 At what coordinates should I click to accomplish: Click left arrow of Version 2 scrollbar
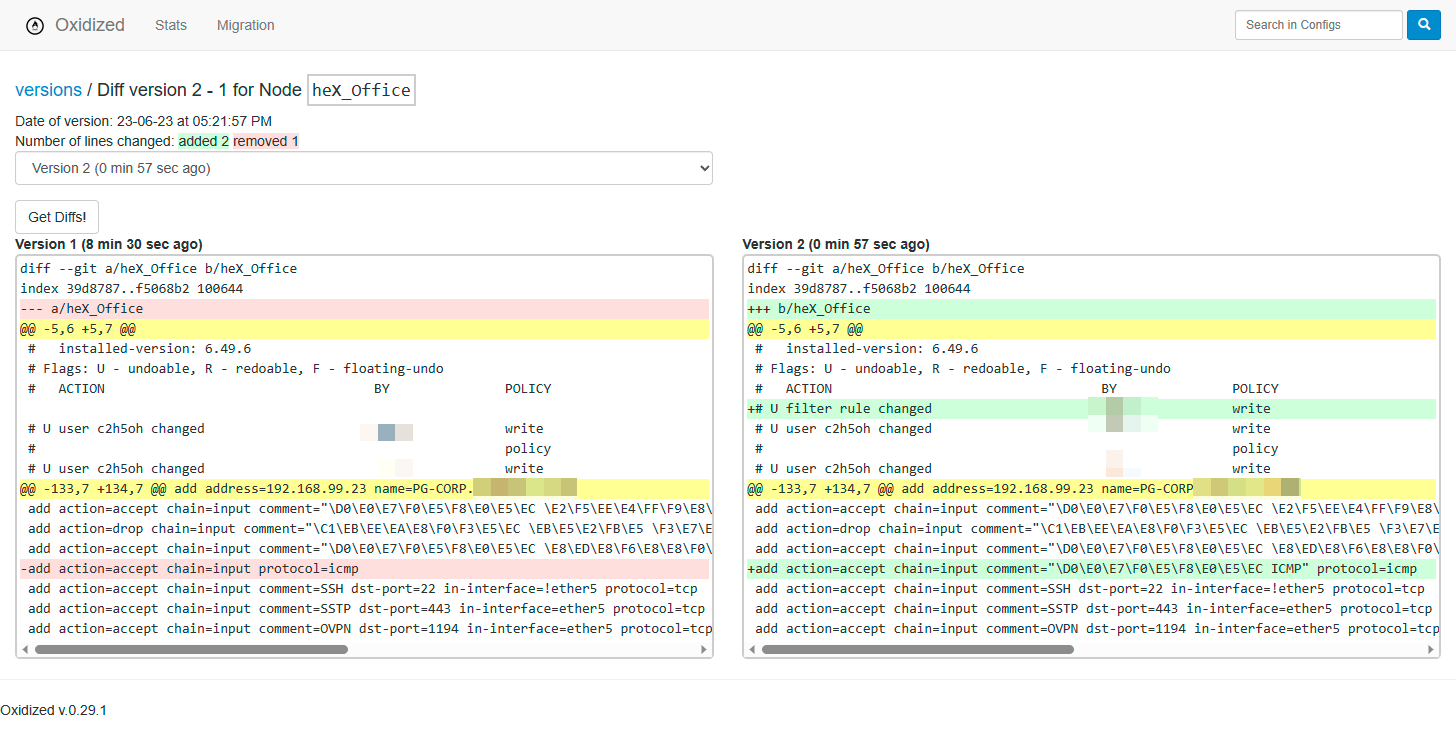(752, 649)
